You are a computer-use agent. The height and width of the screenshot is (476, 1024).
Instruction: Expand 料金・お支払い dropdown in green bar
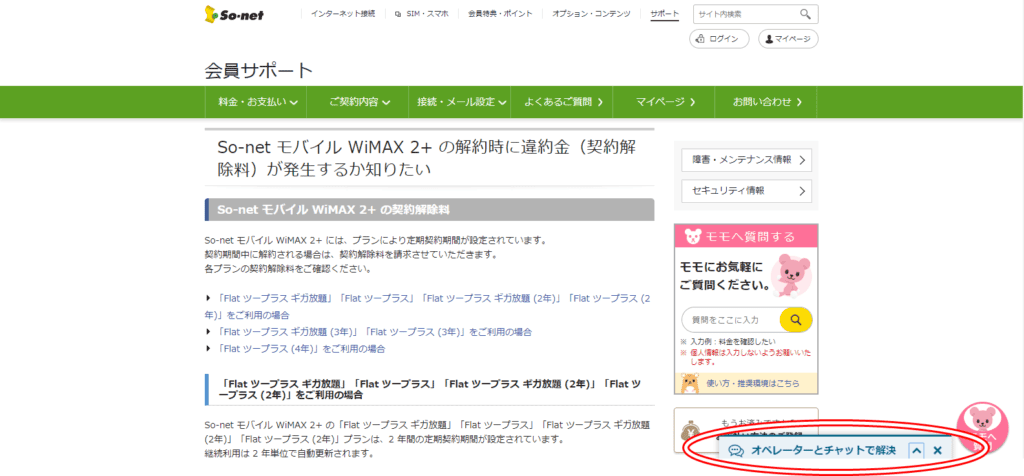click(x=258, y=102)
